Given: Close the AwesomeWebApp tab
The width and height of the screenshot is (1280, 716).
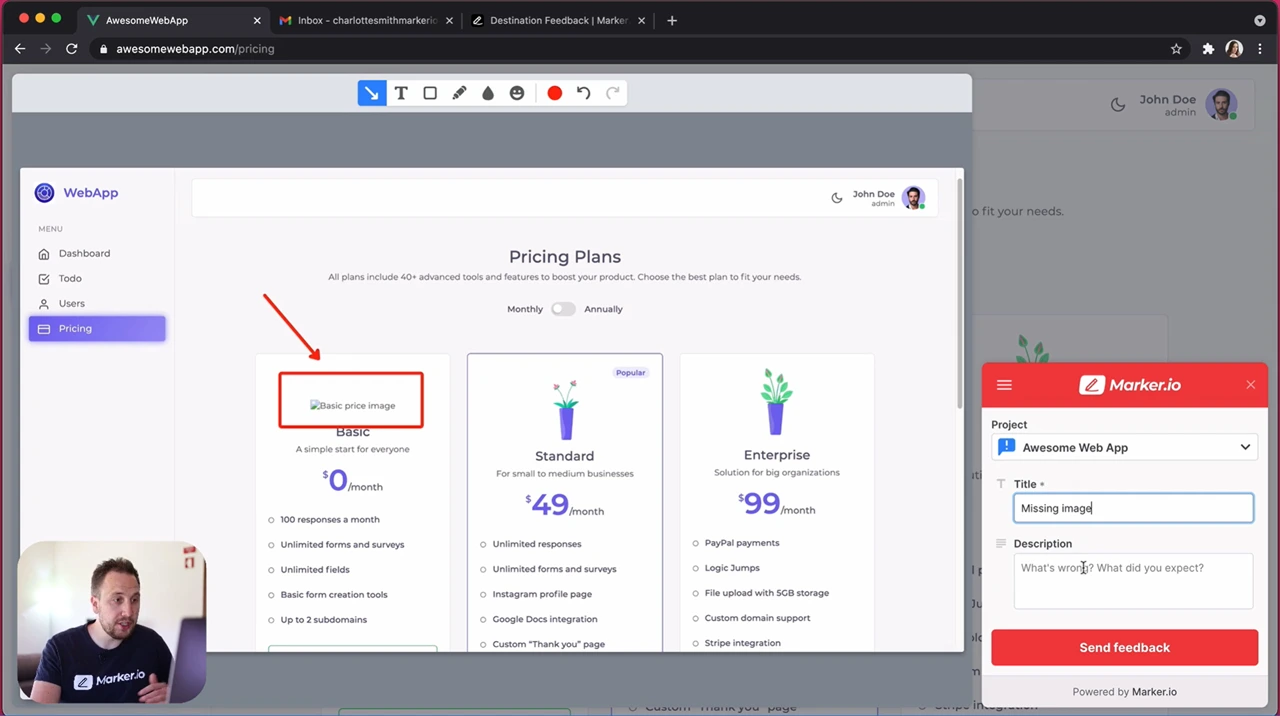Looking at the screenshot, I should (x=257, y=20).
